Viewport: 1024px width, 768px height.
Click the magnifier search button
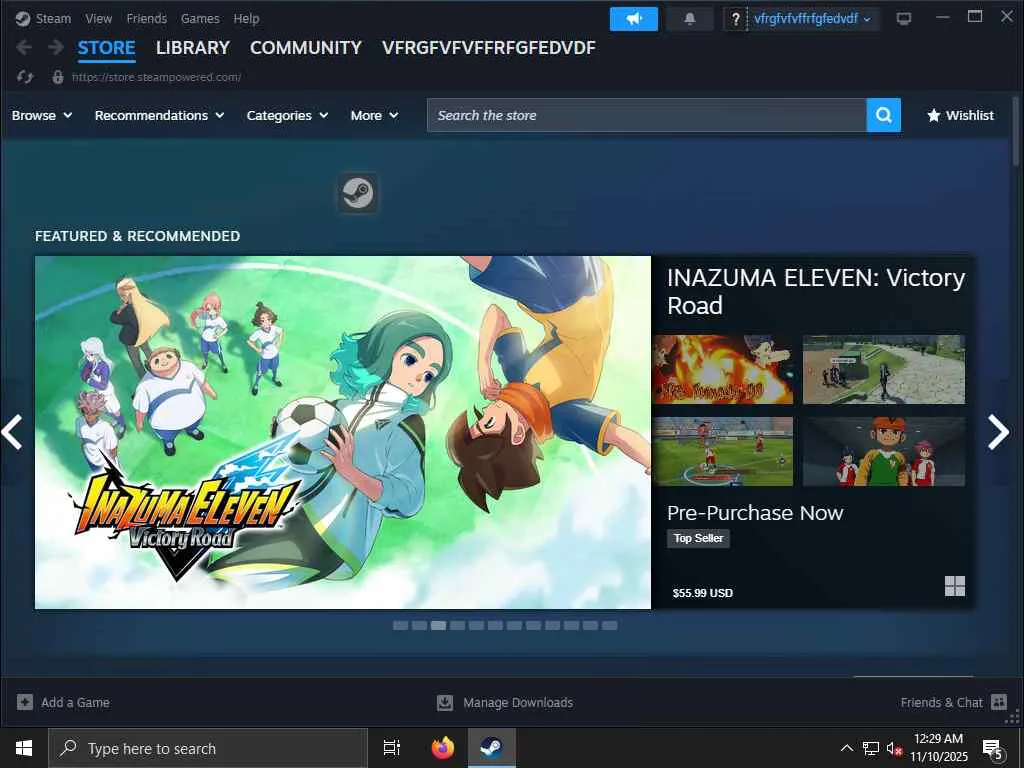tap(884, 115)
